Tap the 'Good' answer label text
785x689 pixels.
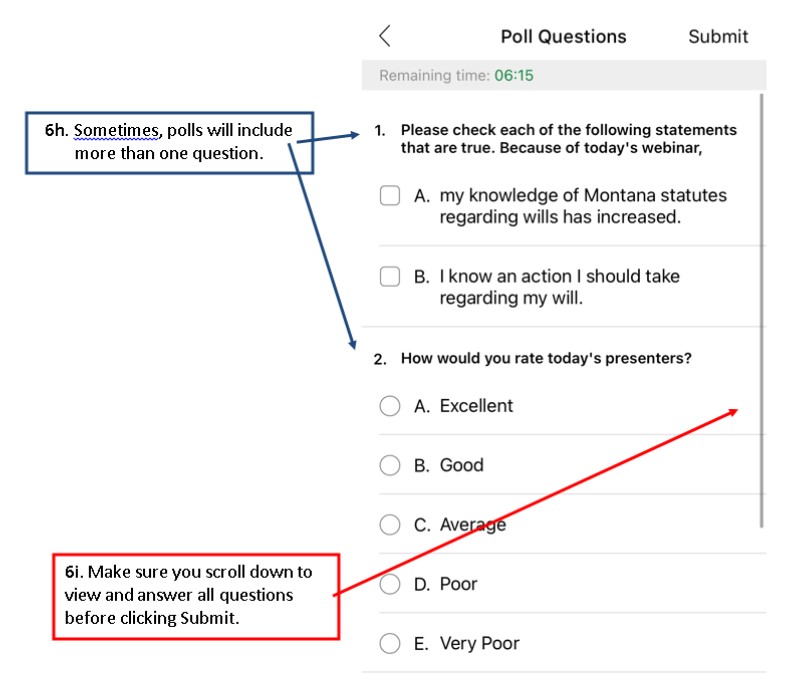pyautogui.click(x=462, y=465)
